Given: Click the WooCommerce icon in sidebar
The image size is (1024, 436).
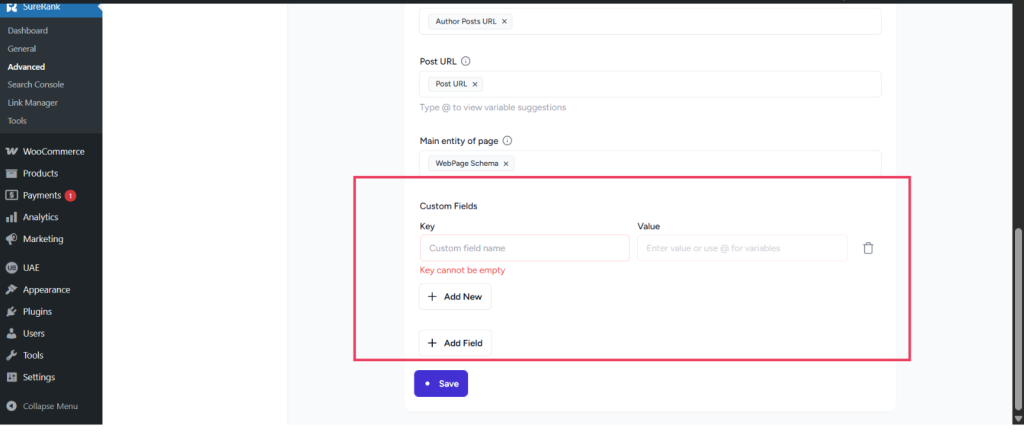Looking at the screenshot, I should (11, 151).
